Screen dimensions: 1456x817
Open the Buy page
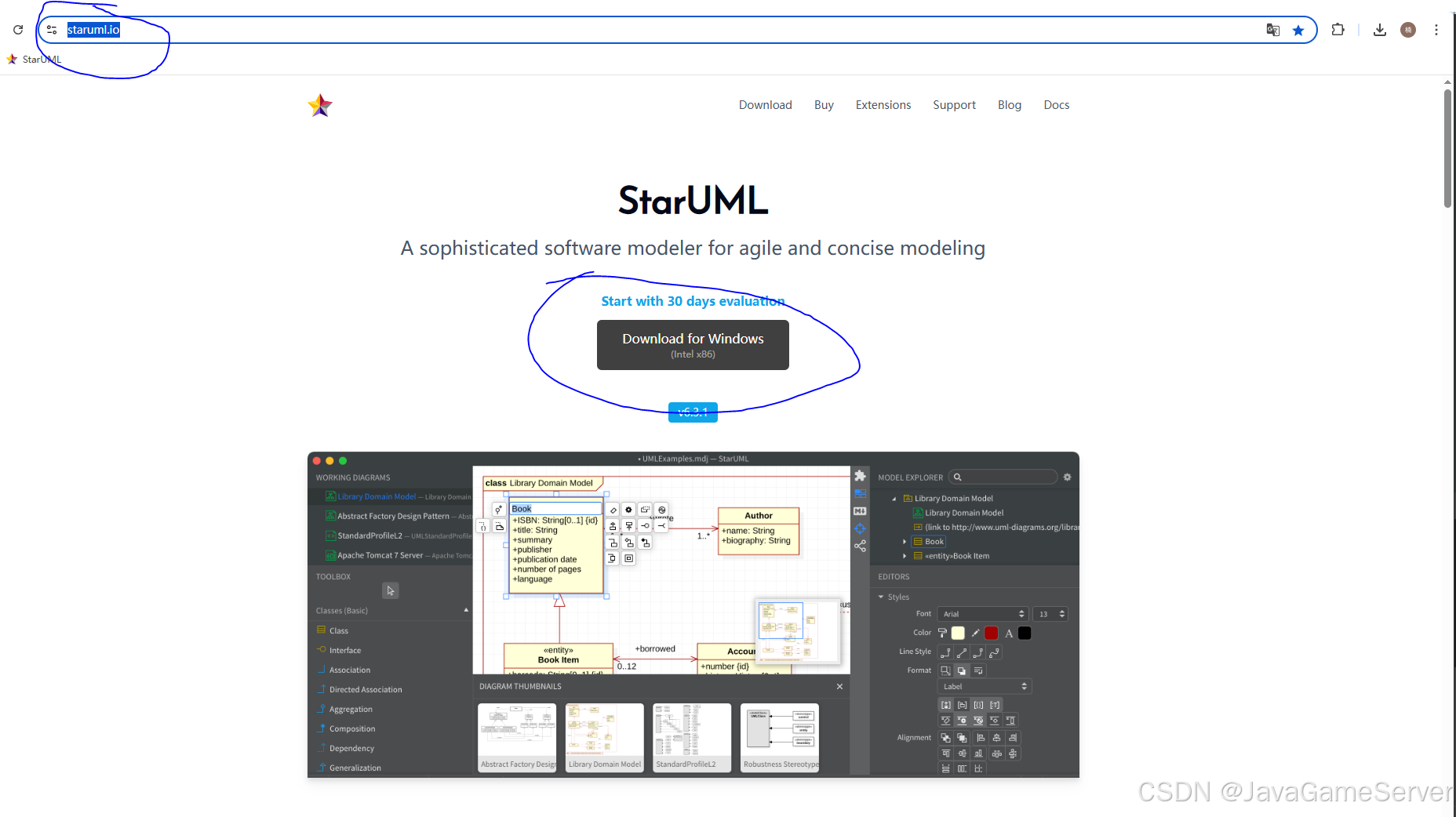coord(824,105)
